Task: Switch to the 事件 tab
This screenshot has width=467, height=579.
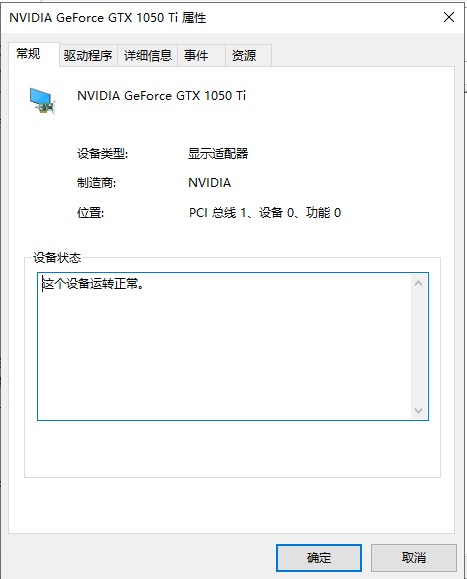Action: click(196, 55)
